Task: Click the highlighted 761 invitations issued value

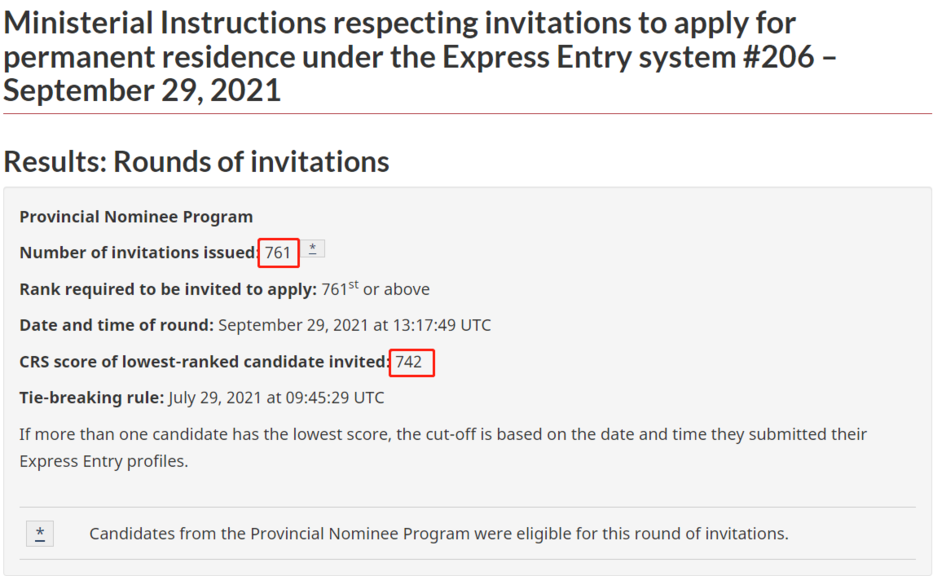Action: 278,253
